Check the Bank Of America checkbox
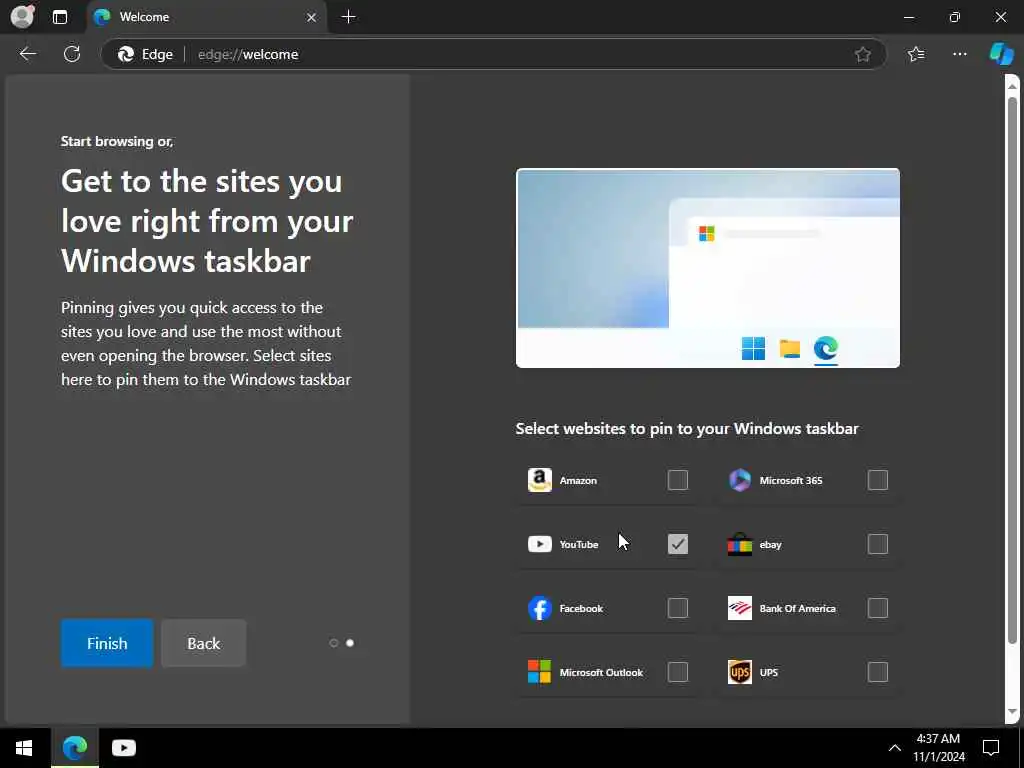 pyautogui.click(x=878, y=608)
